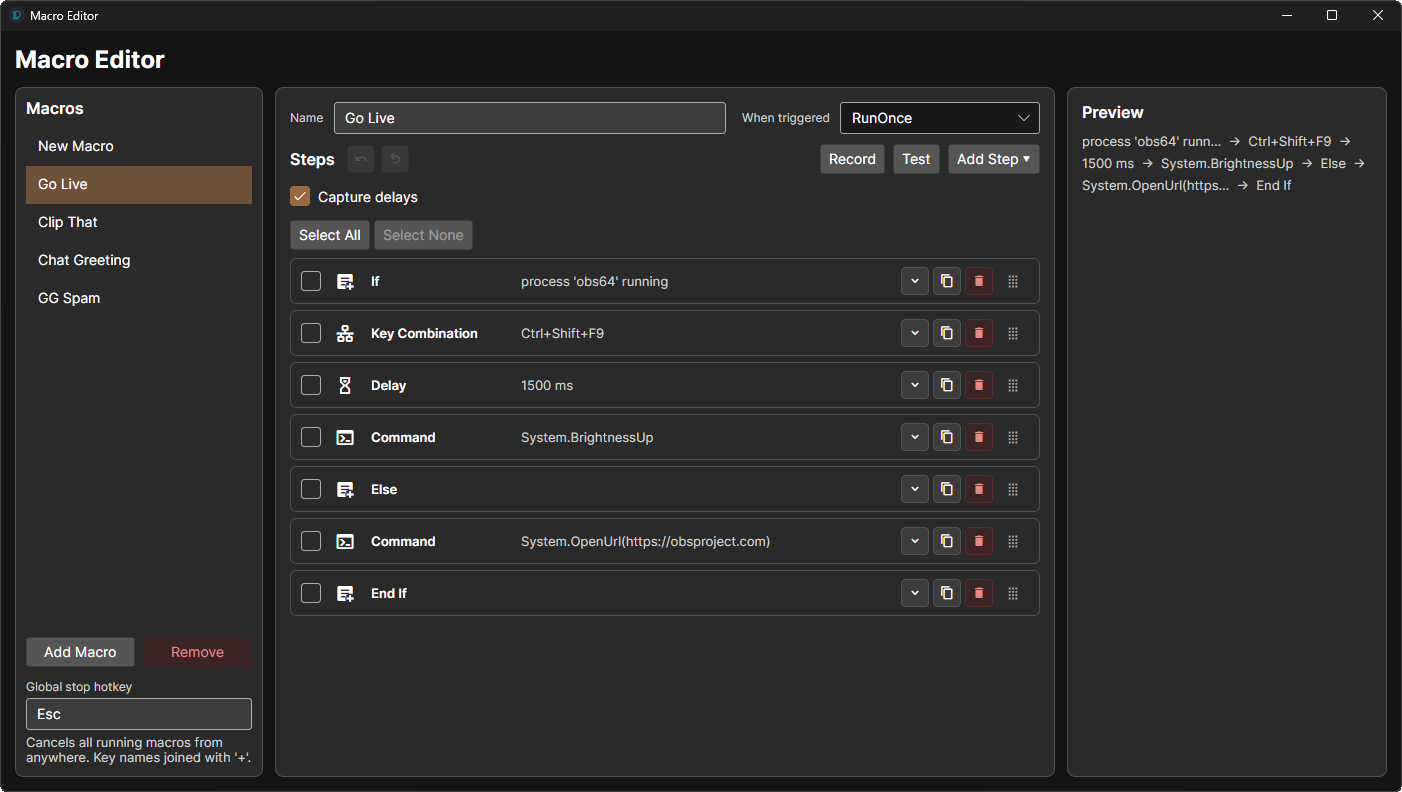This screenshot has height=792, width=1402.
Task: Delete the End If step
Action: coord(979,593)
